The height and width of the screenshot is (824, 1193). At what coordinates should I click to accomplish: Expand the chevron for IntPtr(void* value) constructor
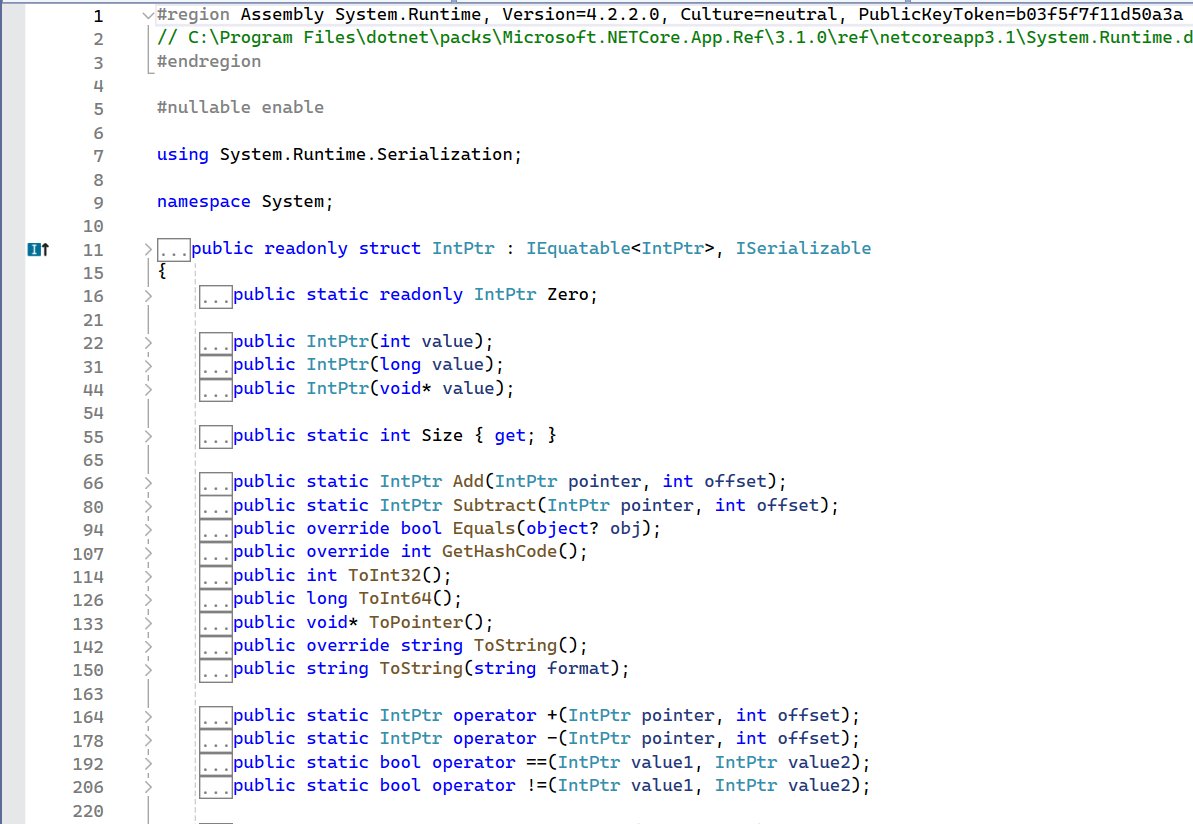(148, 389)
